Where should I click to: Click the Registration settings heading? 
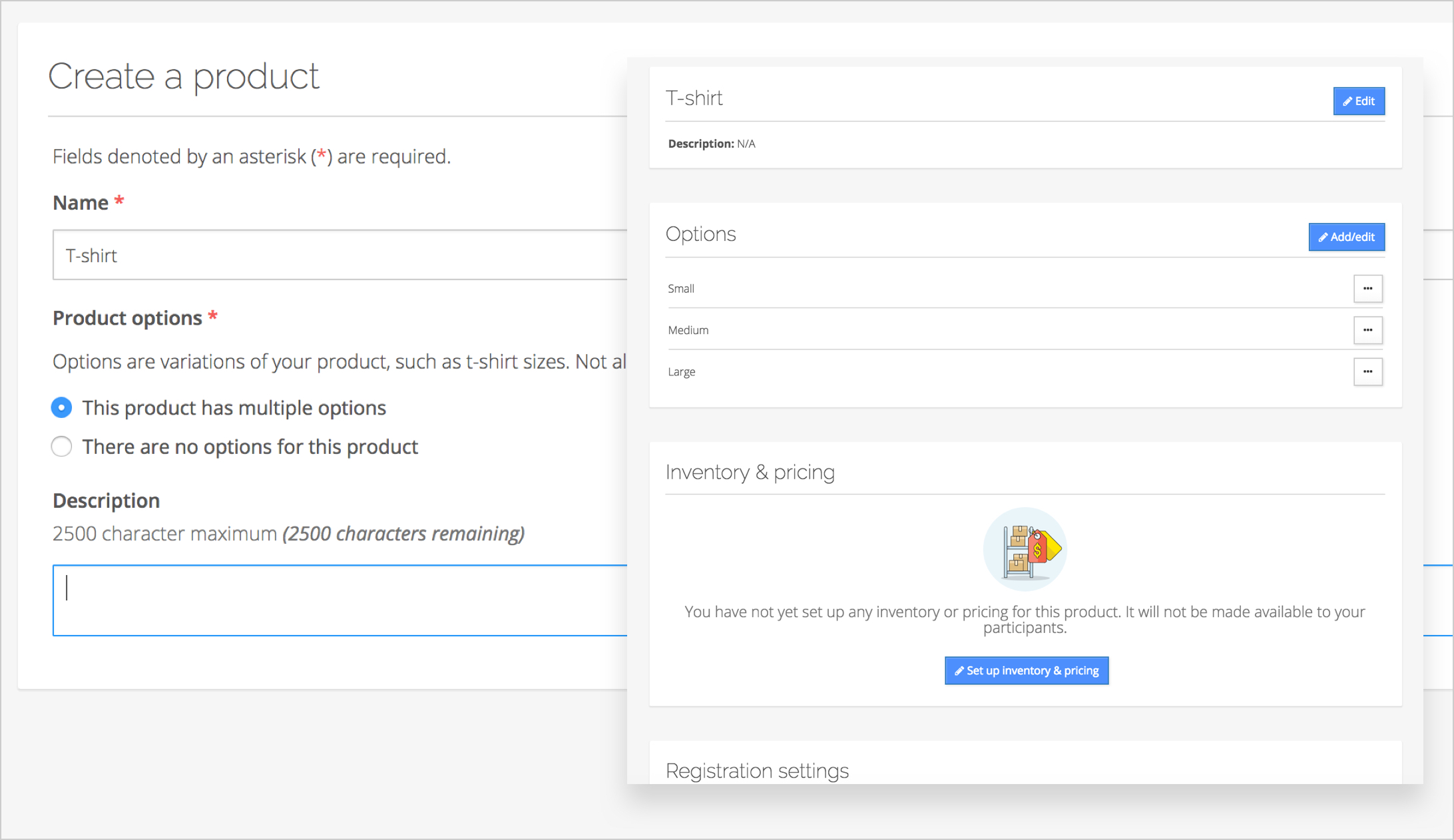(757, 770)
